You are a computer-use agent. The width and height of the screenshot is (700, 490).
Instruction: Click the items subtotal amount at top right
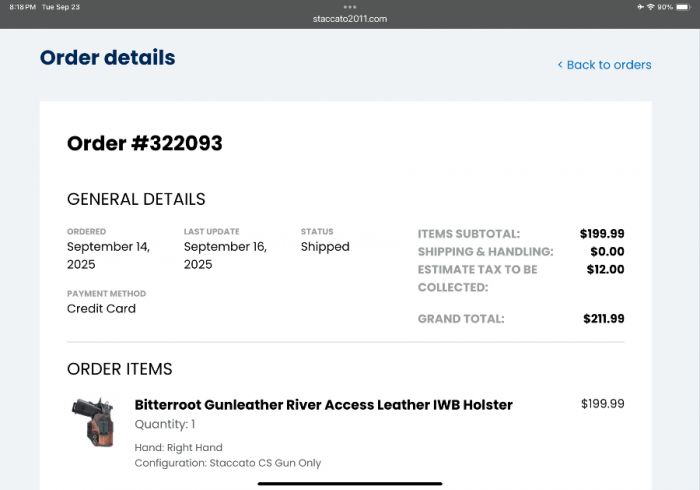(601, 234)
